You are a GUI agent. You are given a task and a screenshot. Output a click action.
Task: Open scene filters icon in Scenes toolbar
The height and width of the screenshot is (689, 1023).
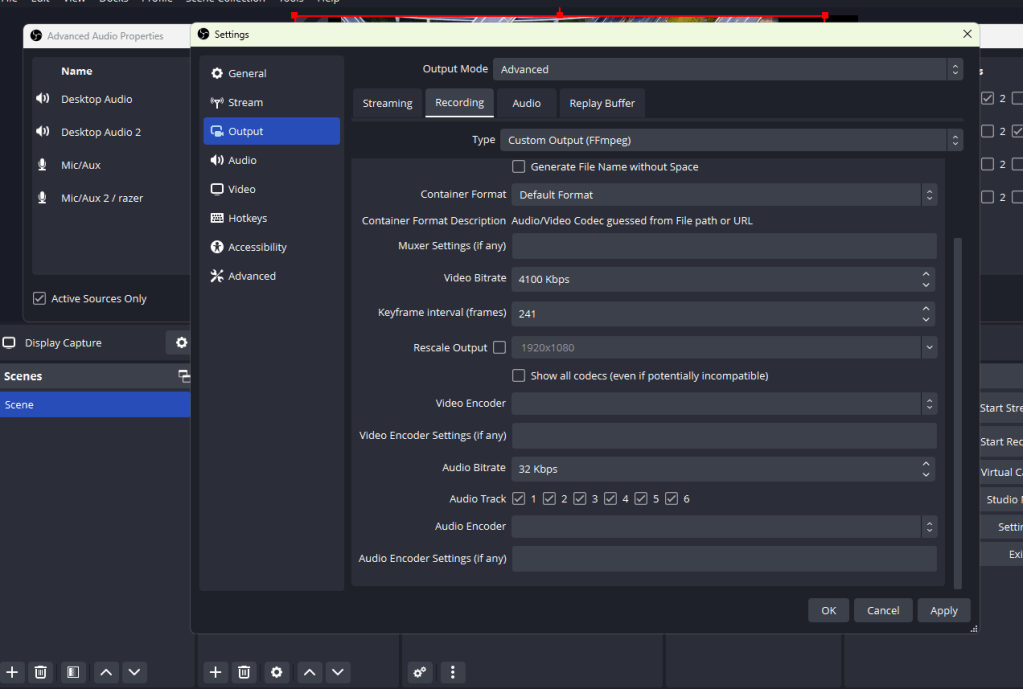click(73, 672)
